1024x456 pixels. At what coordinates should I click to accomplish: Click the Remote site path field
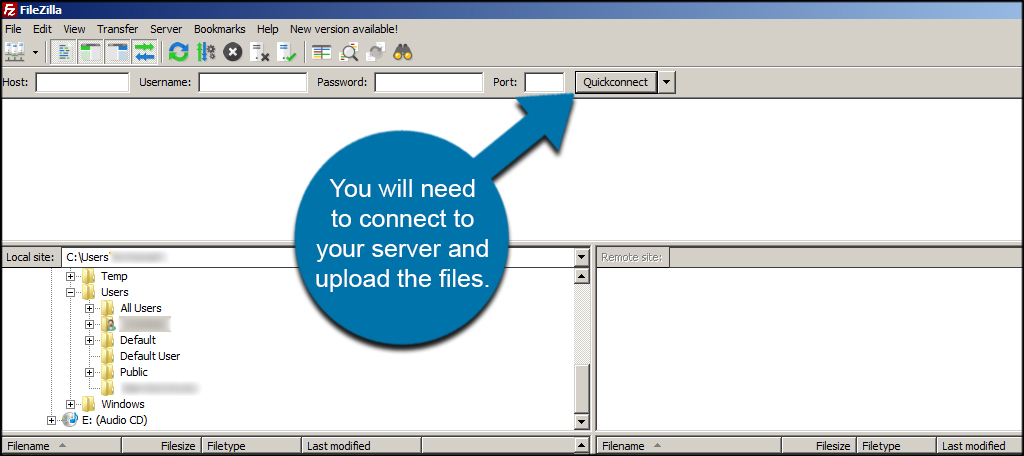pyautogui.click(x=845, y=257)
